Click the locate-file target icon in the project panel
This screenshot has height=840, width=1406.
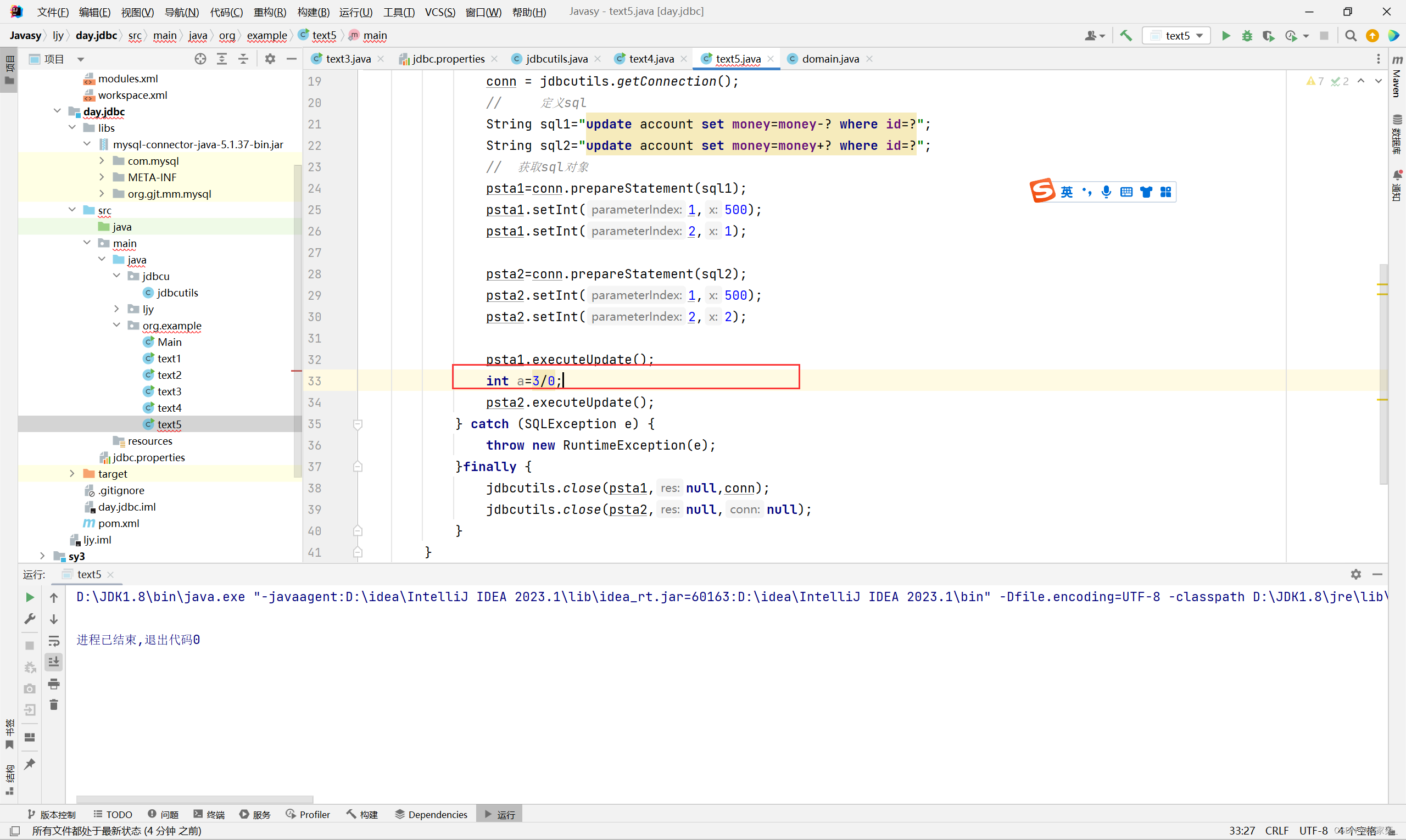click(x=200, y=59)
